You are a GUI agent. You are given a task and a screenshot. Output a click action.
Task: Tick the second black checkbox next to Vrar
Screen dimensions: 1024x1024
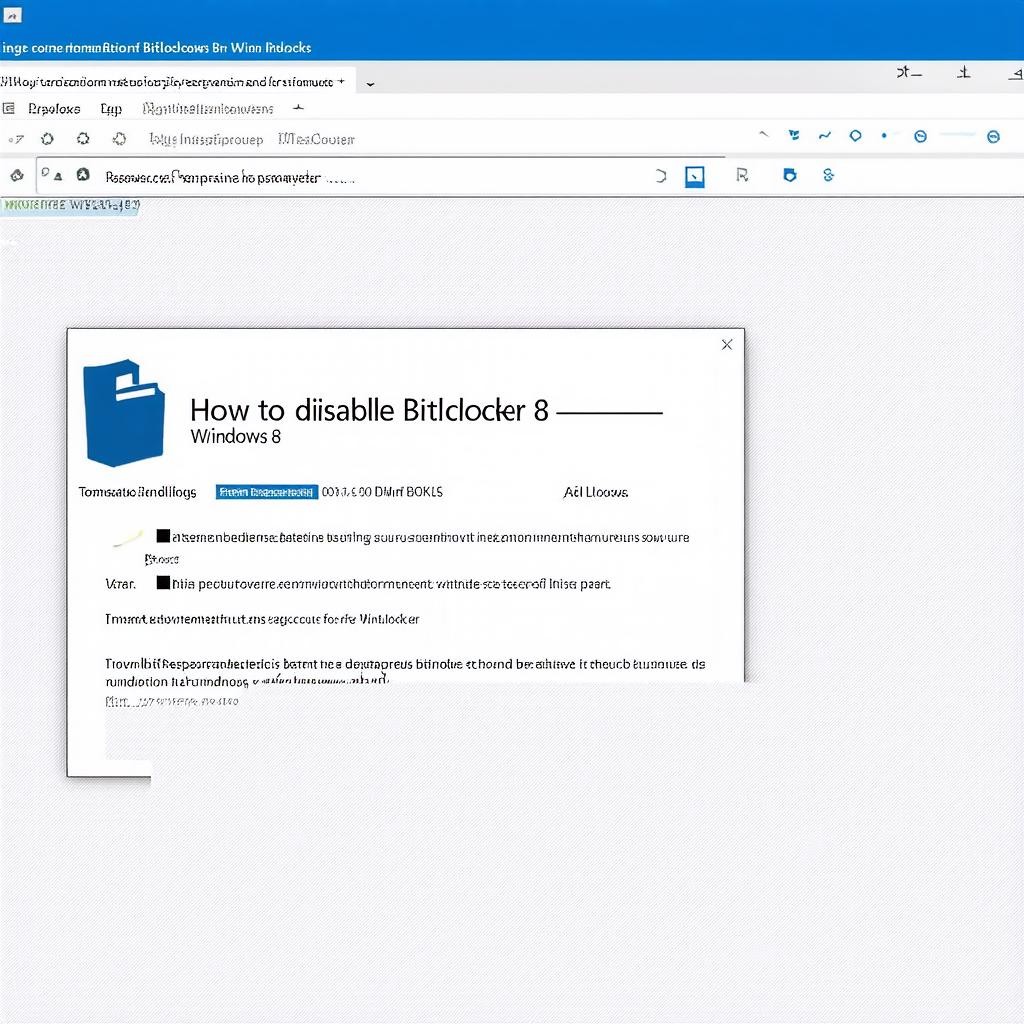point(163,582)
